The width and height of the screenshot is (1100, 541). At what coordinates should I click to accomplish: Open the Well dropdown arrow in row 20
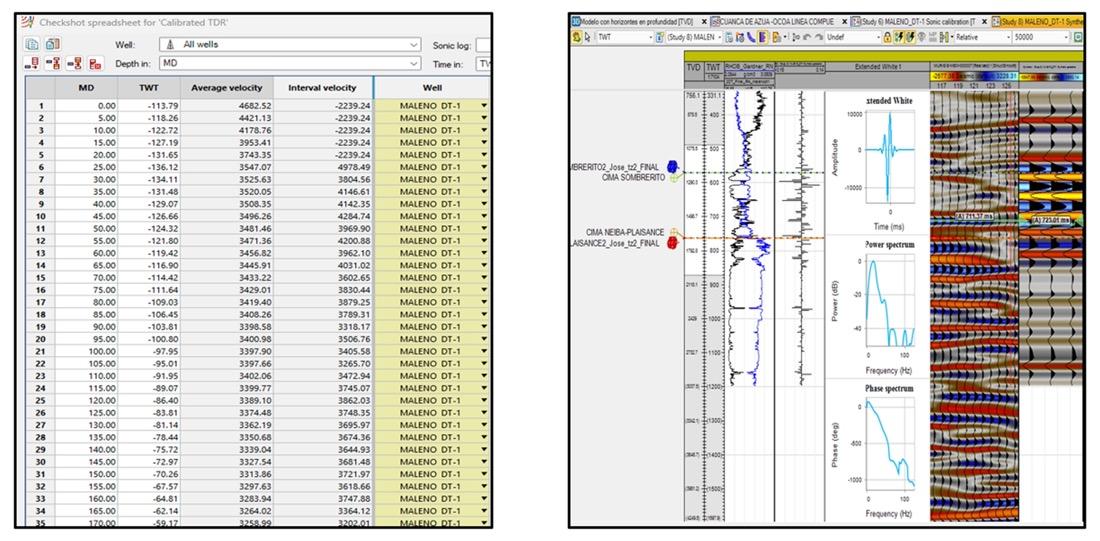click(483, 339)
